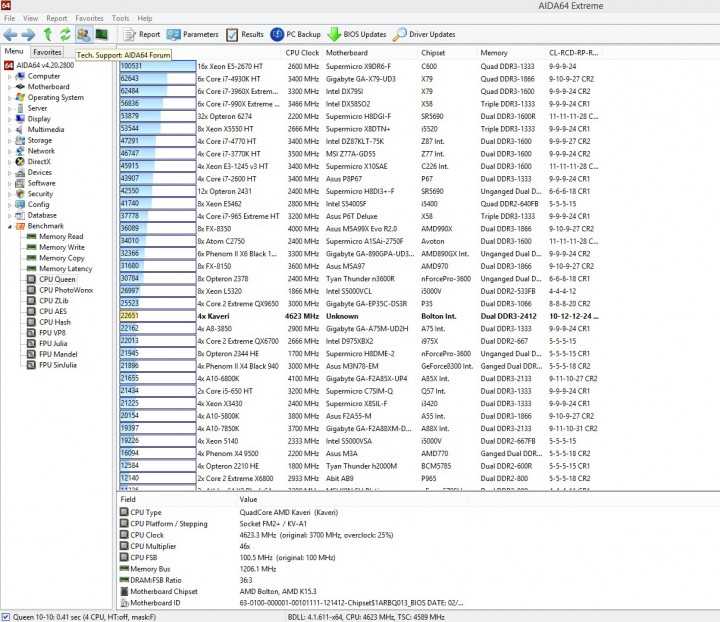This screenshot has height=622, width=720.
Task: Switch to the Favorites tab
Action: (x=47, y=52)
